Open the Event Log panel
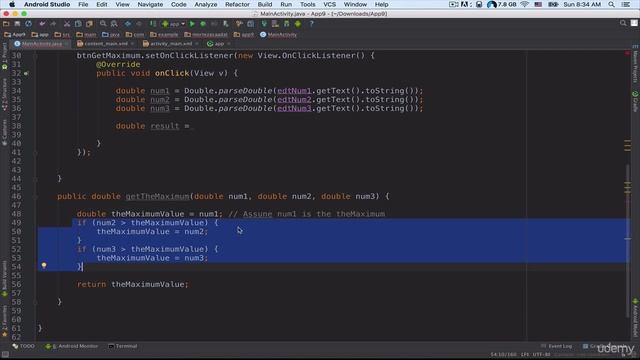640x360 pixels. tap(556, 346)
